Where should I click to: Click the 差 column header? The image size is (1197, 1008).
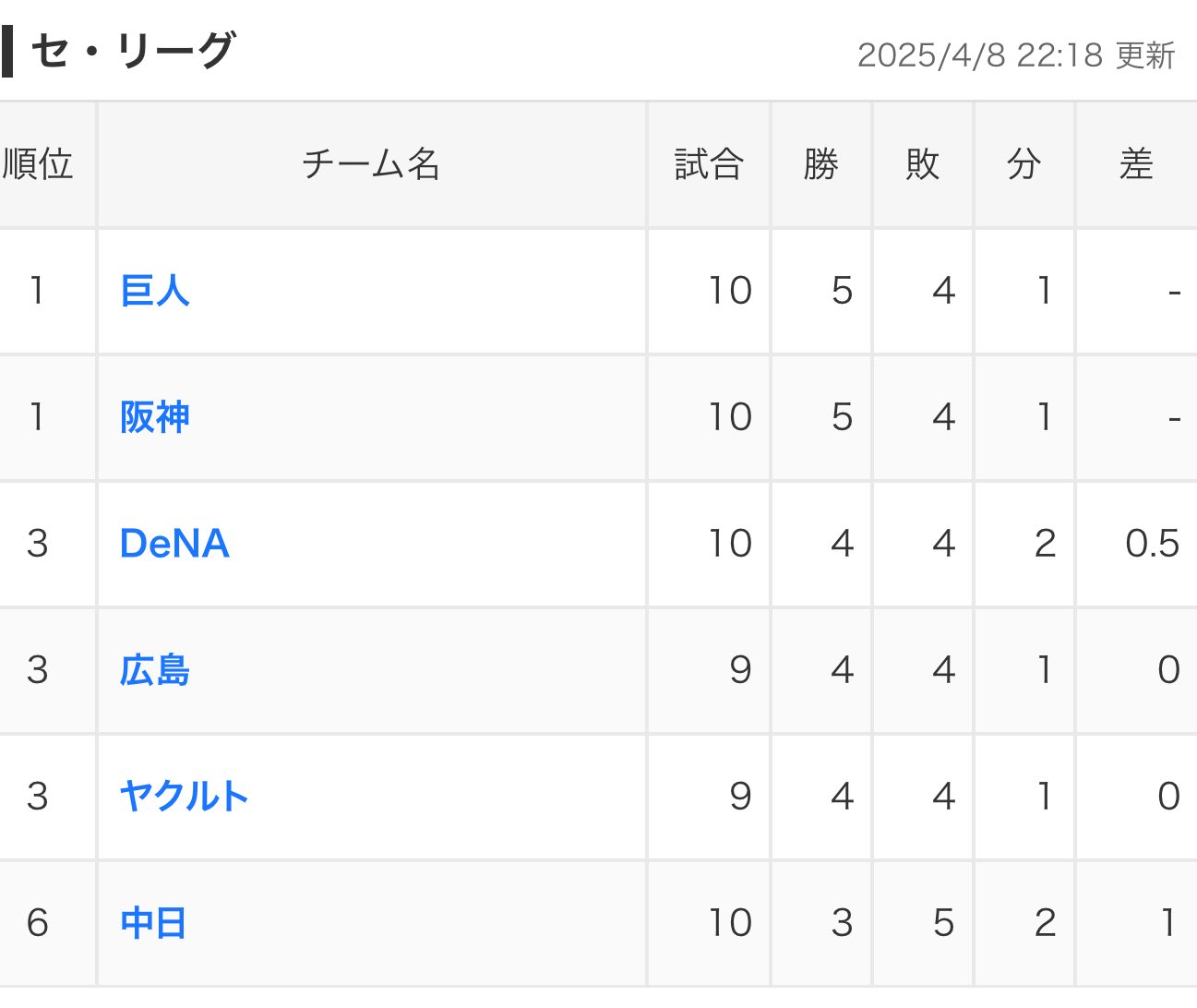coord(1136,164)
